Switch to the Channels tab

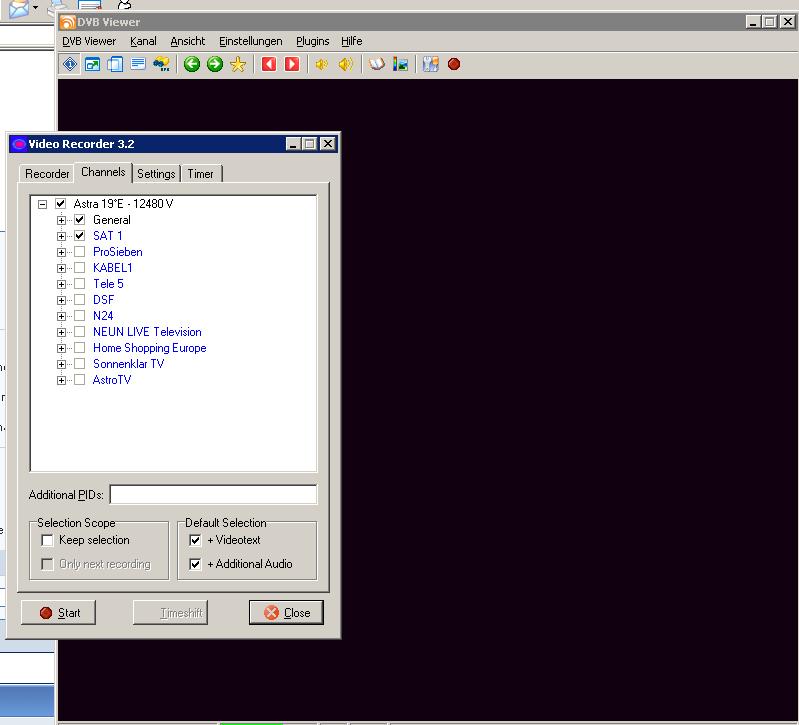click(103, 172)
